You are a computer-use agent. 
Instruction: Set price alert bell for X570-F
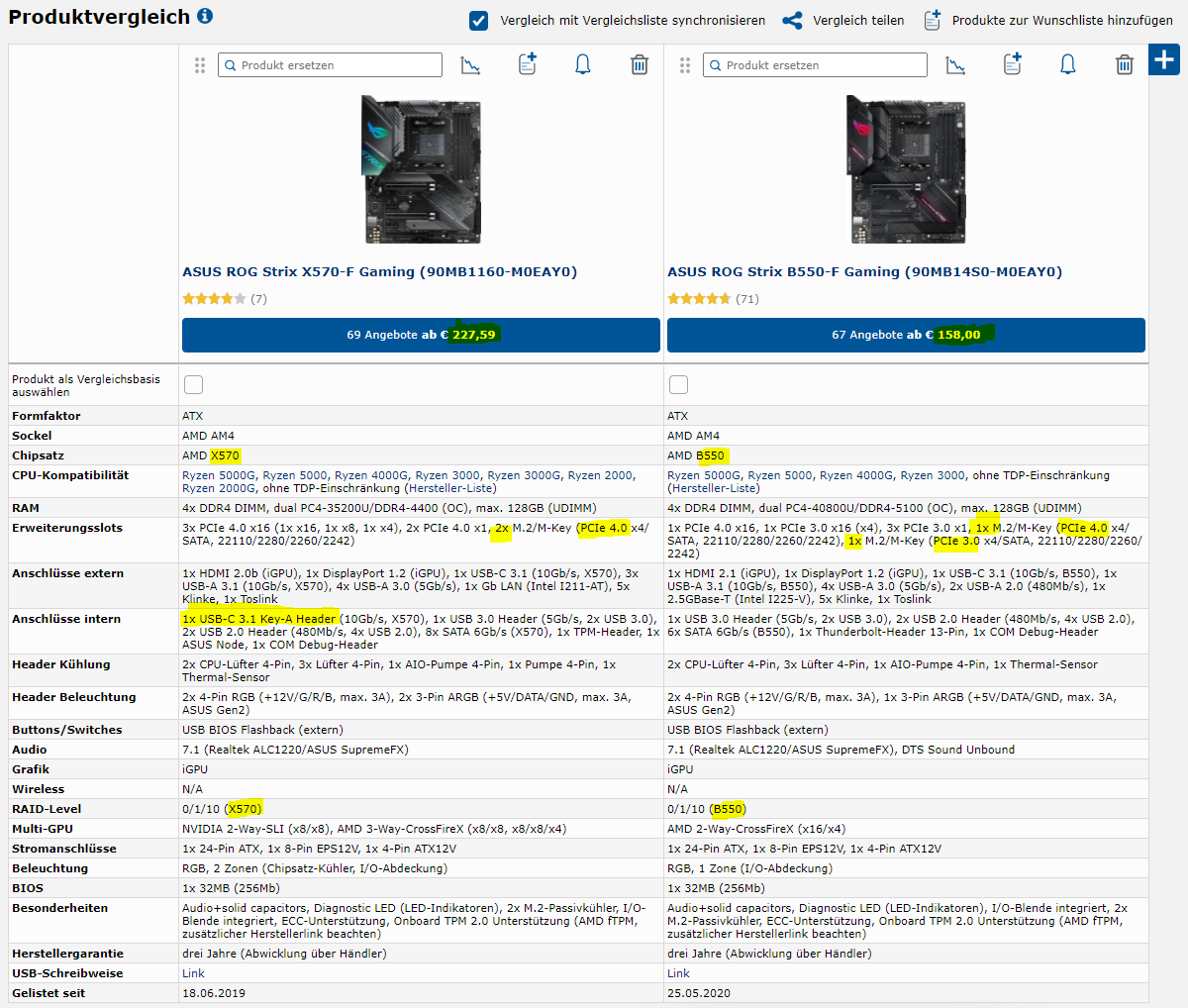pos(583,65)
